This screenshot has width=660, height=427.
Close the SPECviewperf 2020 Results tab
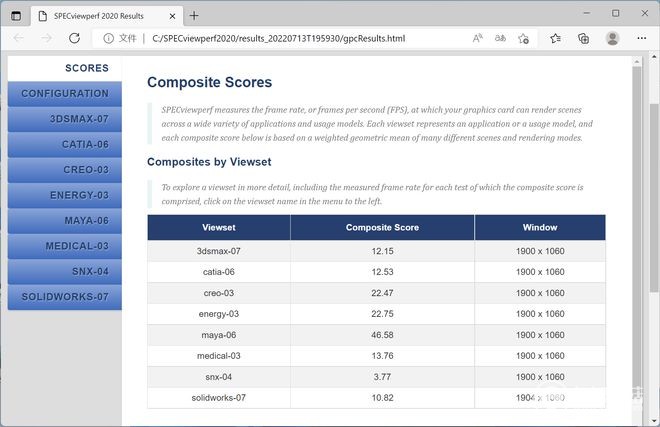[172, 16]
